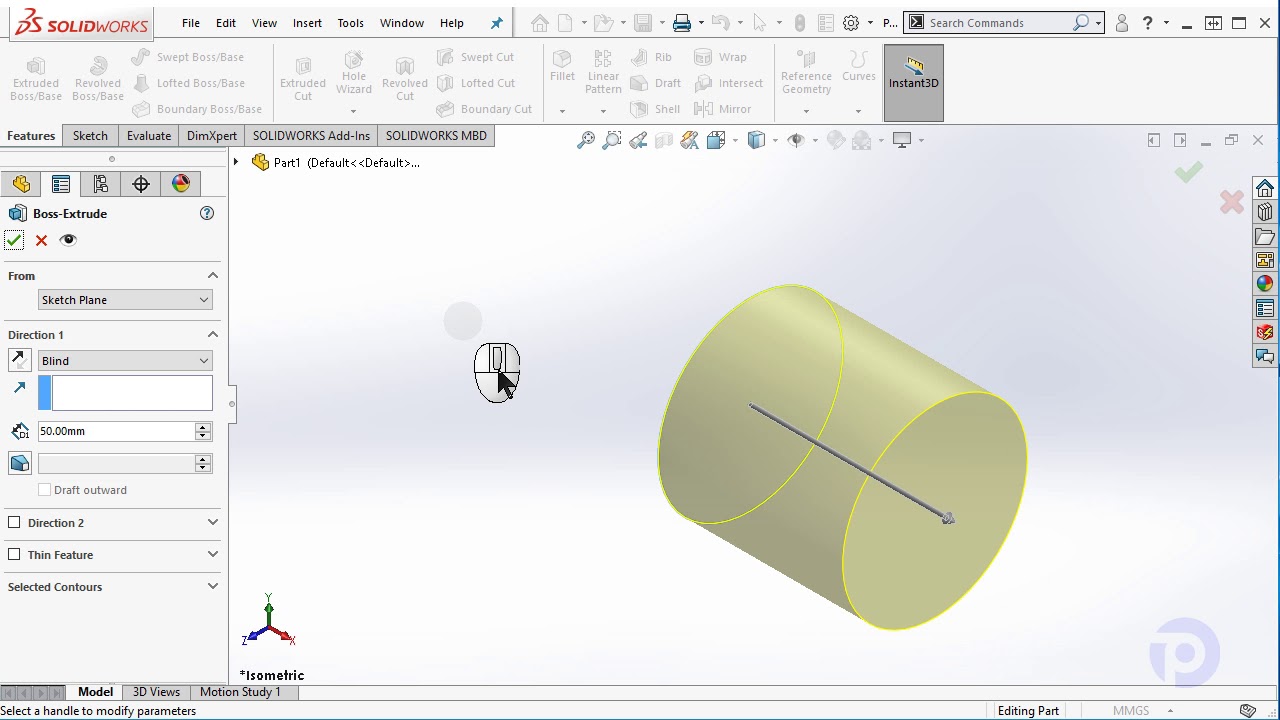The width and height of the screenshot is (1280, 720).
Task: Open the units MMGS status dropdown
Action: pos(1143,711)
